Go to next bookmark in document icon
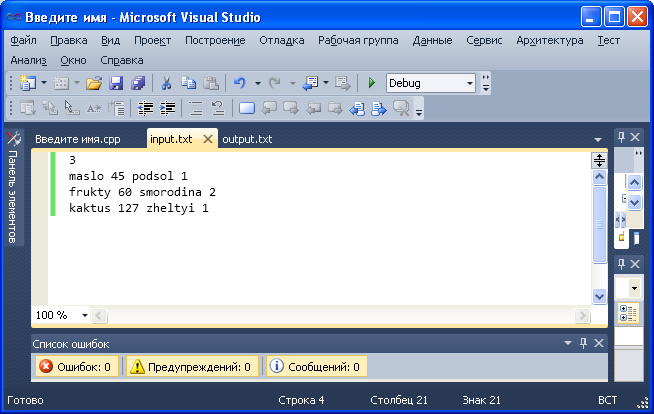Viewport: 654px width, 414px height. [x=379, y=109]
